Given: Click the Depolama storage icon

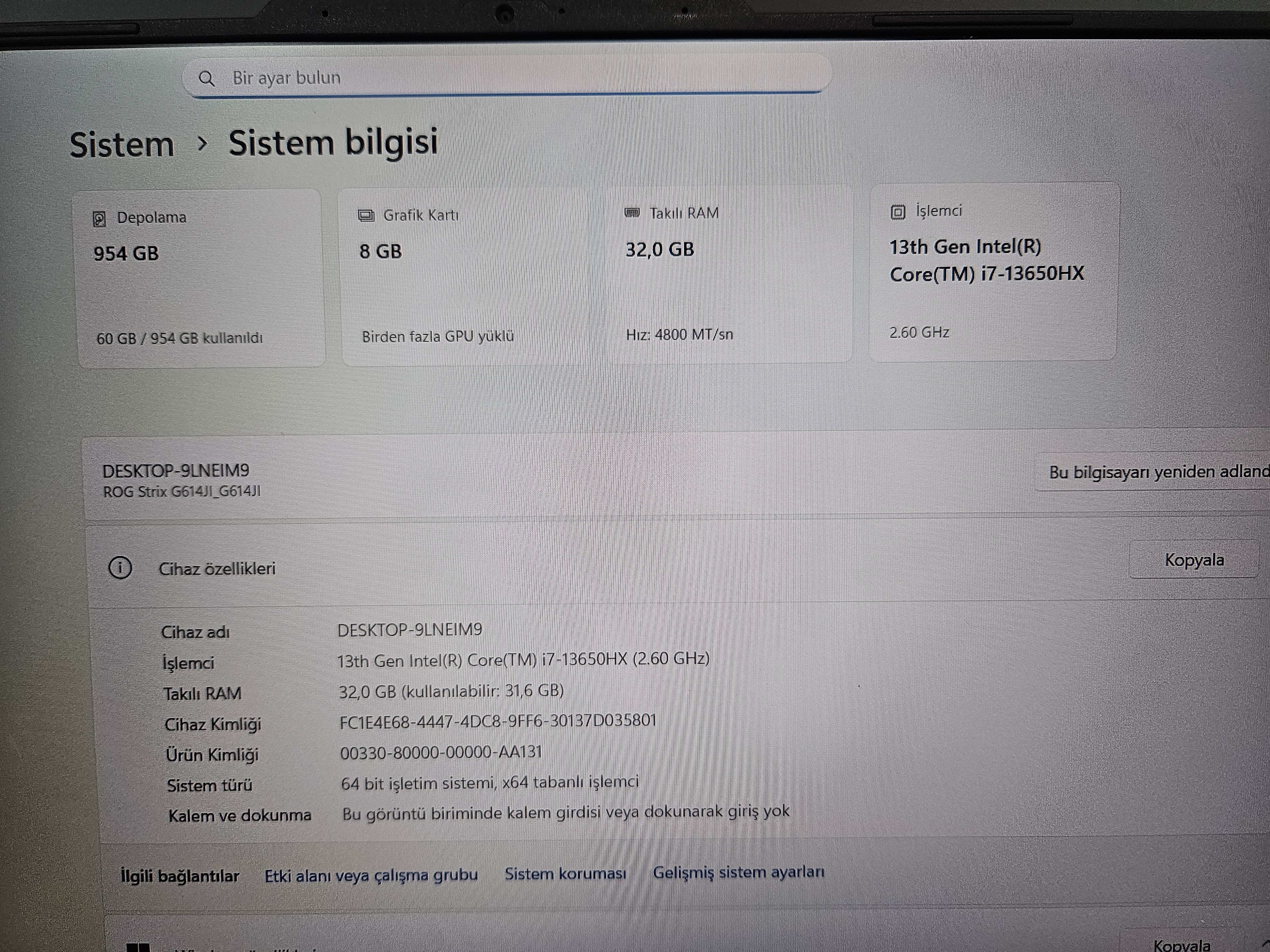Looking at the screenshot, I should click(99, 219).
